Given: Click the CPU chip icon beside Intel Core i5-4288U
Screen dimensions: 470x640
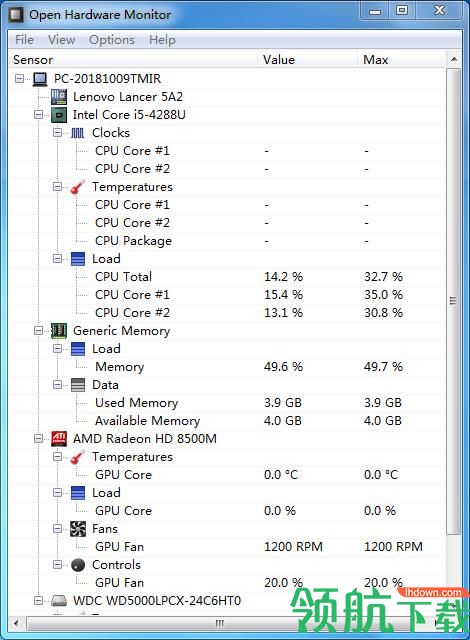Looking at the screenshot, I should 59,115.
